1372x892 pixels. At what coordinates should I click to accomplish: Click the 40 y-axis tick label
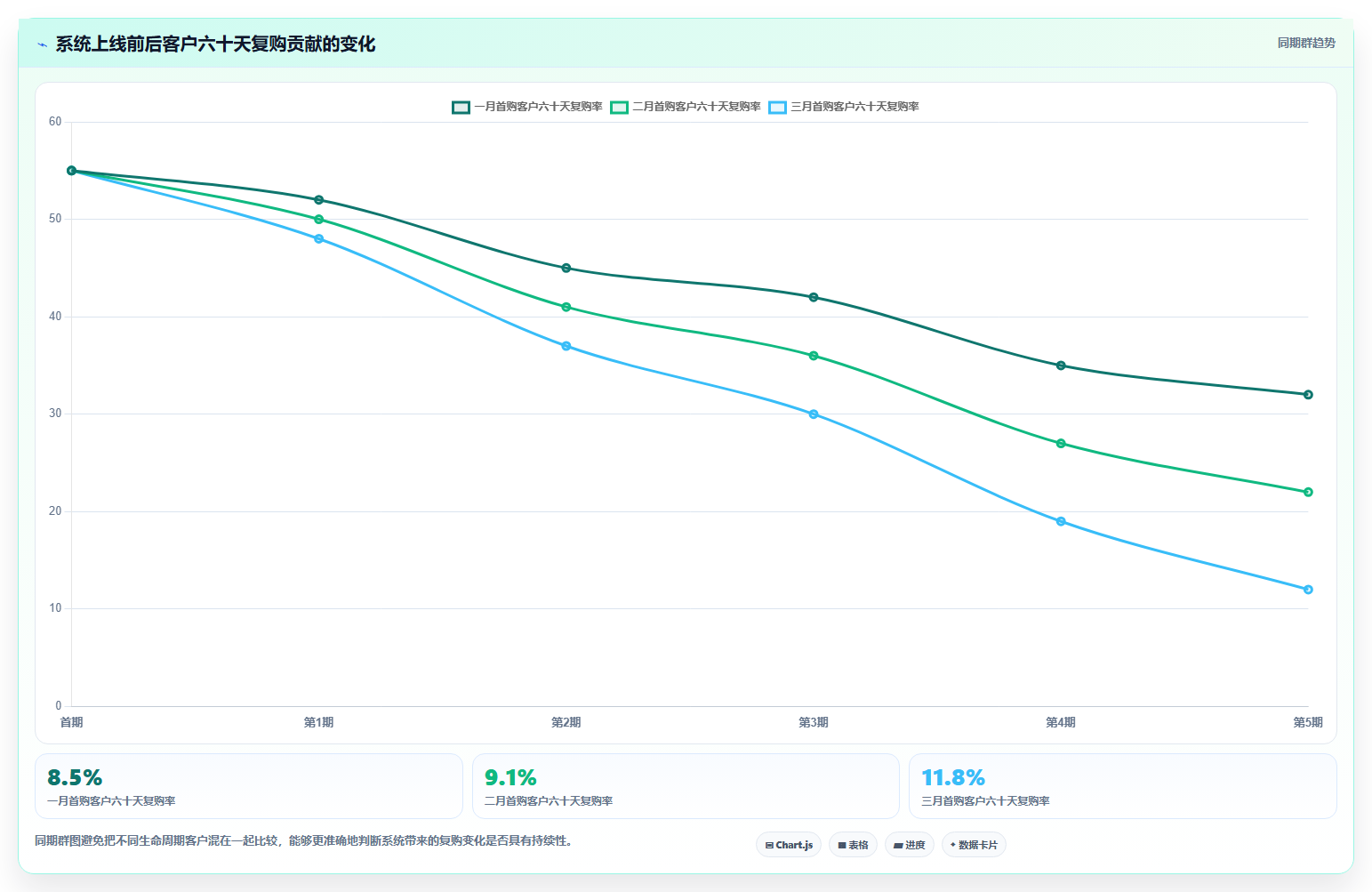55,317
